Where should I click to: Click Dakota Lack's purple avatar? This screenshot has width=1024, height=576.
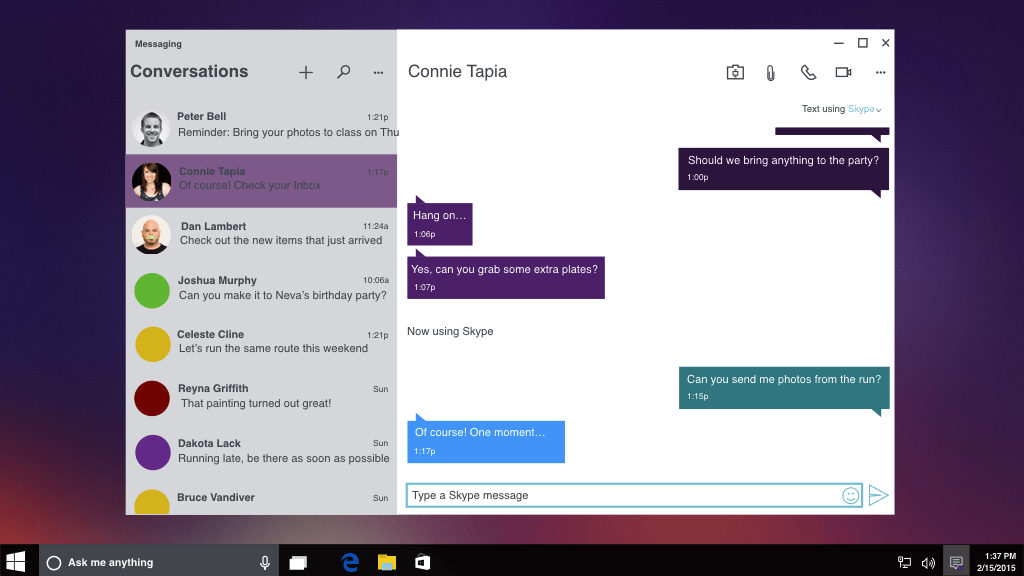tap(153, 452)
